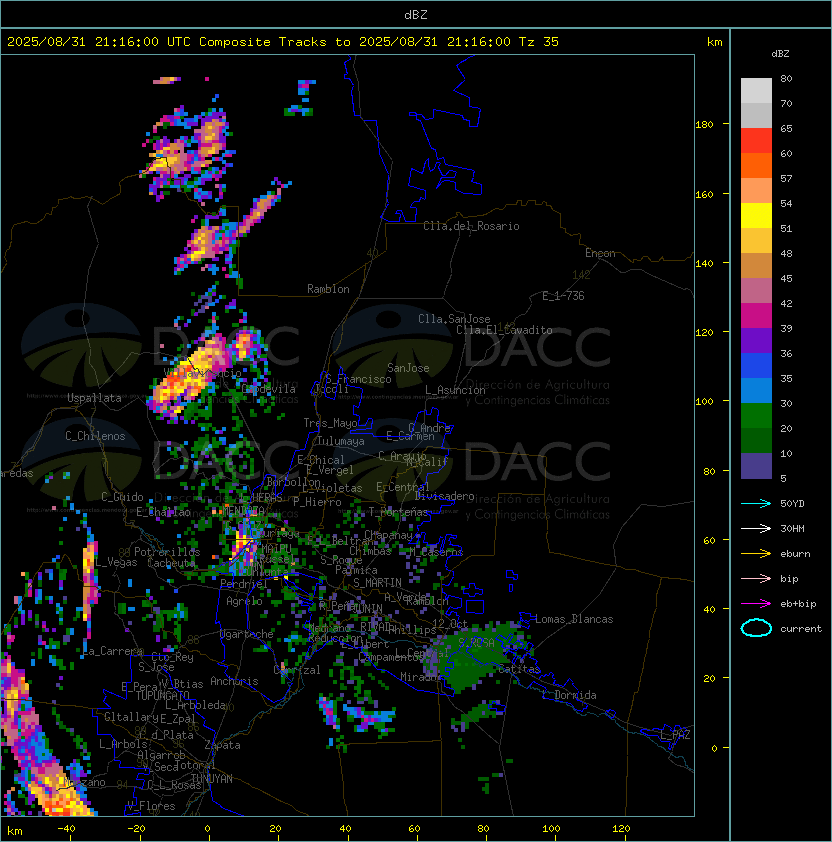
Task: Click the Cacheuta label
Action: 171,563
